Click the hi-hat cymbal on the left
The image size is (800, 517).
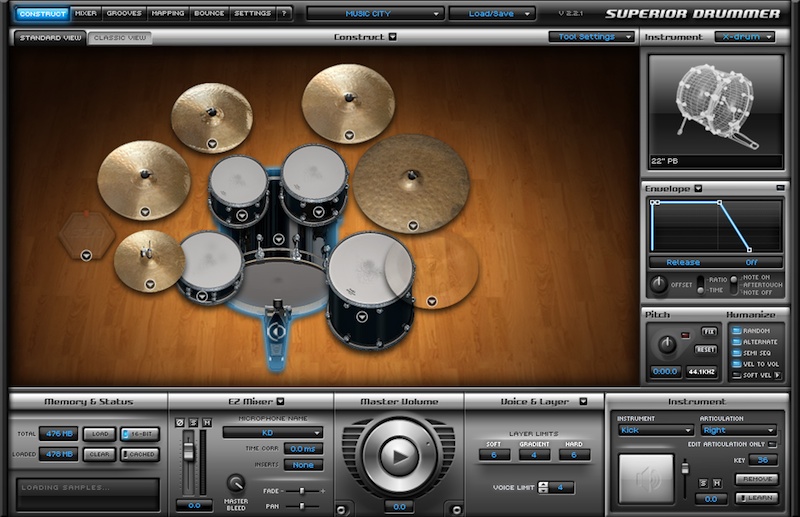[x=148, y=258]
